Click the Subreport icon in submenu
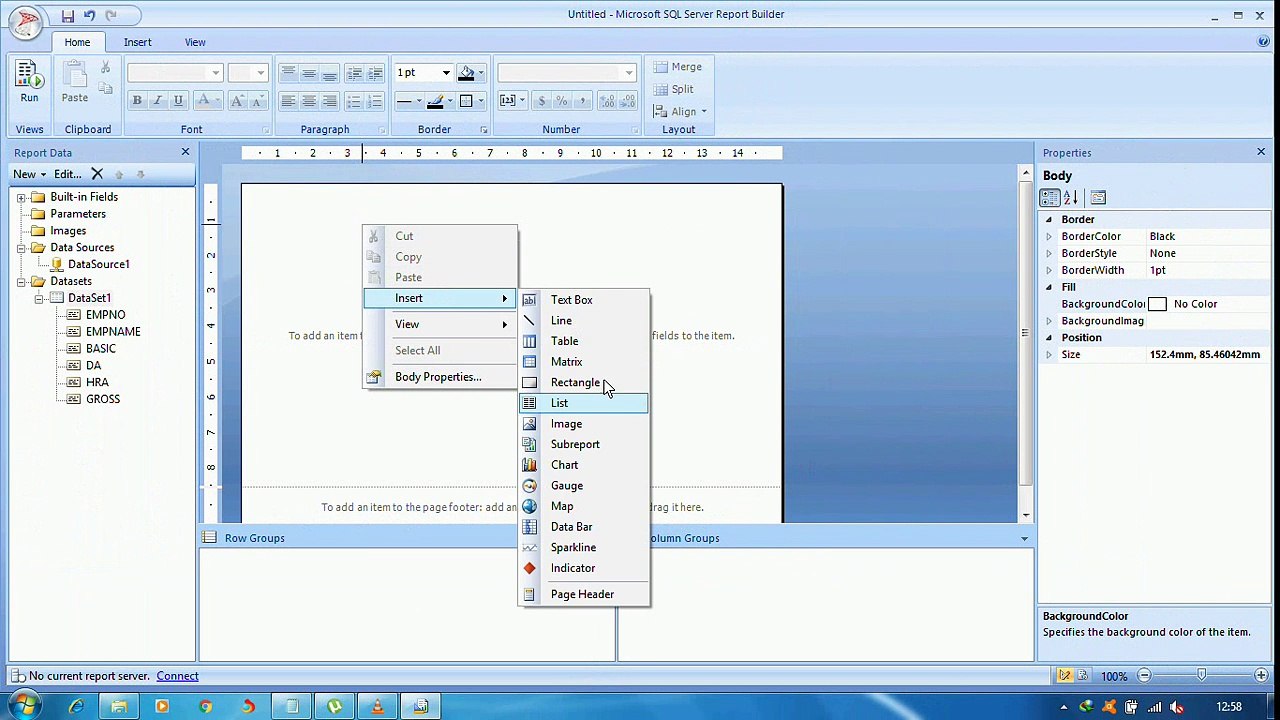1280x720 pixels. click(x=529, y=444)
